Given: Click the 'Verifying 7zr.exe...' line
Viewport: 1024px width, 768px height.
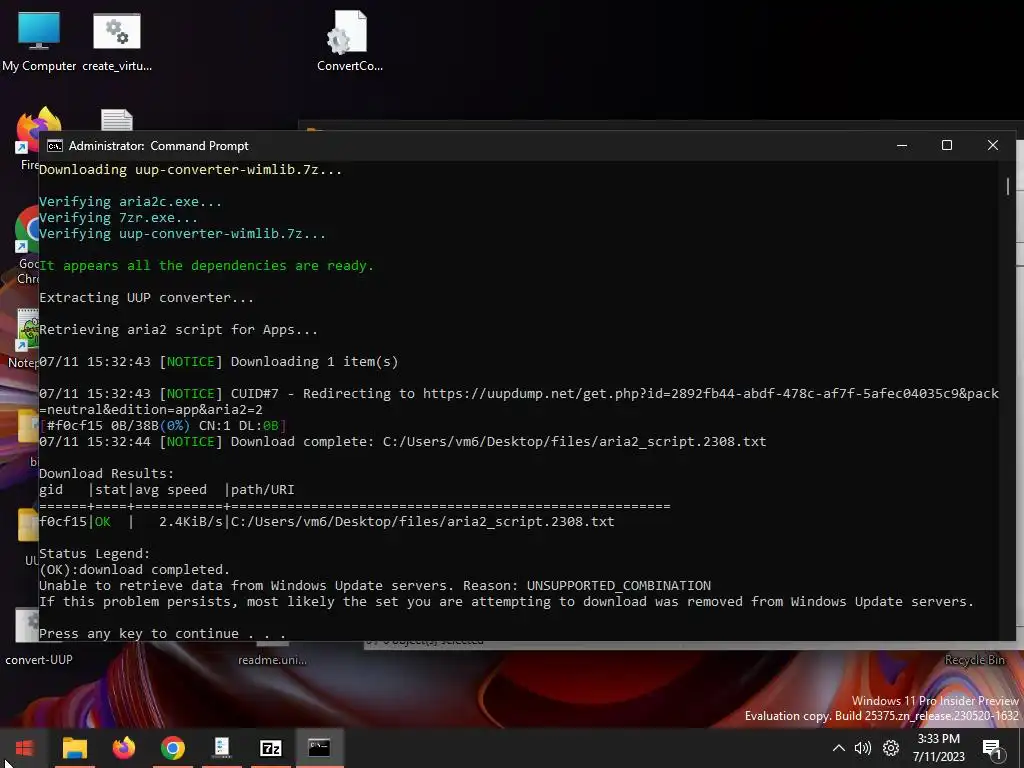Looking at the screenshot, I should tap(118, 217).
